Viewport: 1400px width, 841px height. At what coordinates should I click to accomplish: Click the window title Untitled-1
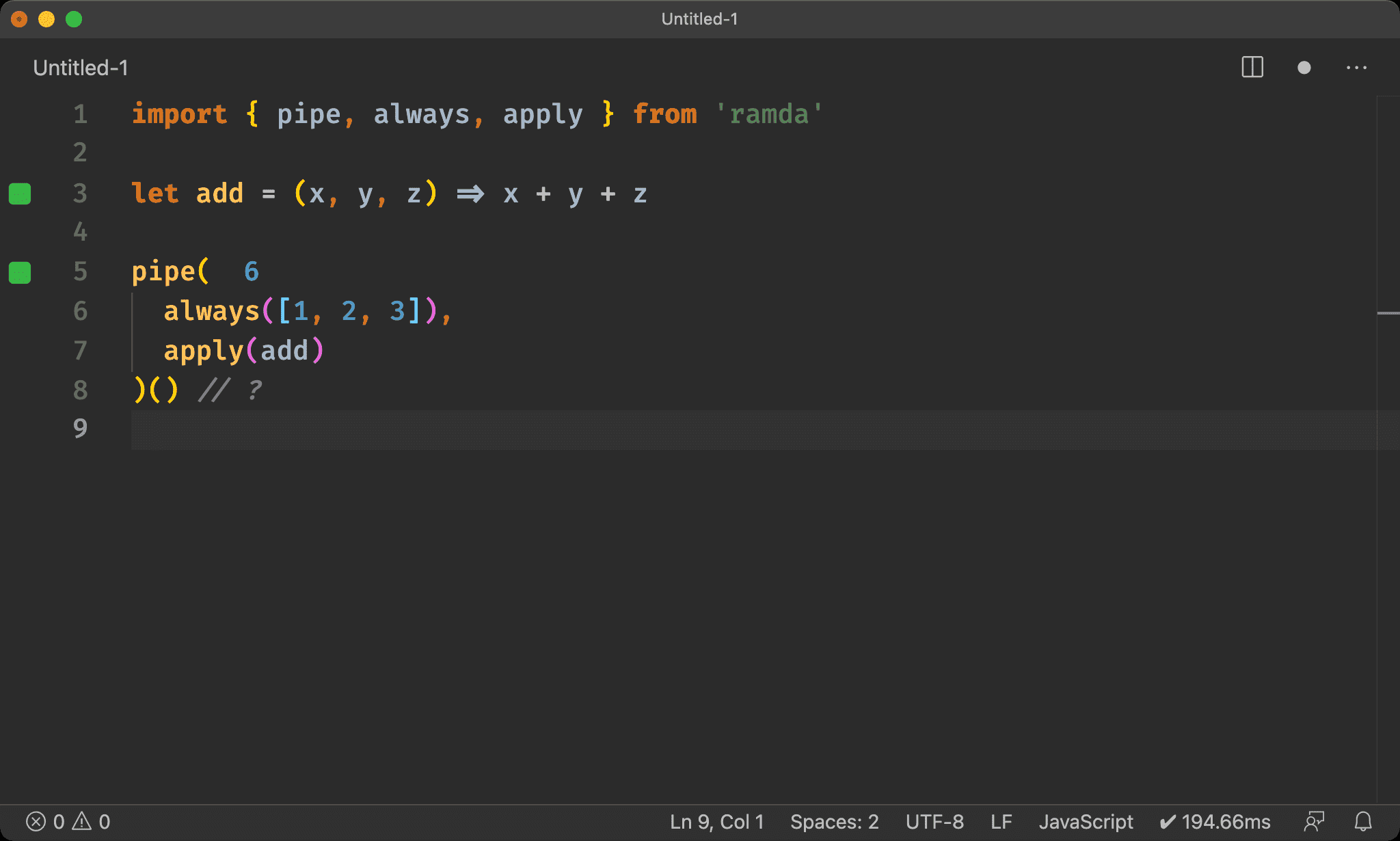[x=699, y=19]
